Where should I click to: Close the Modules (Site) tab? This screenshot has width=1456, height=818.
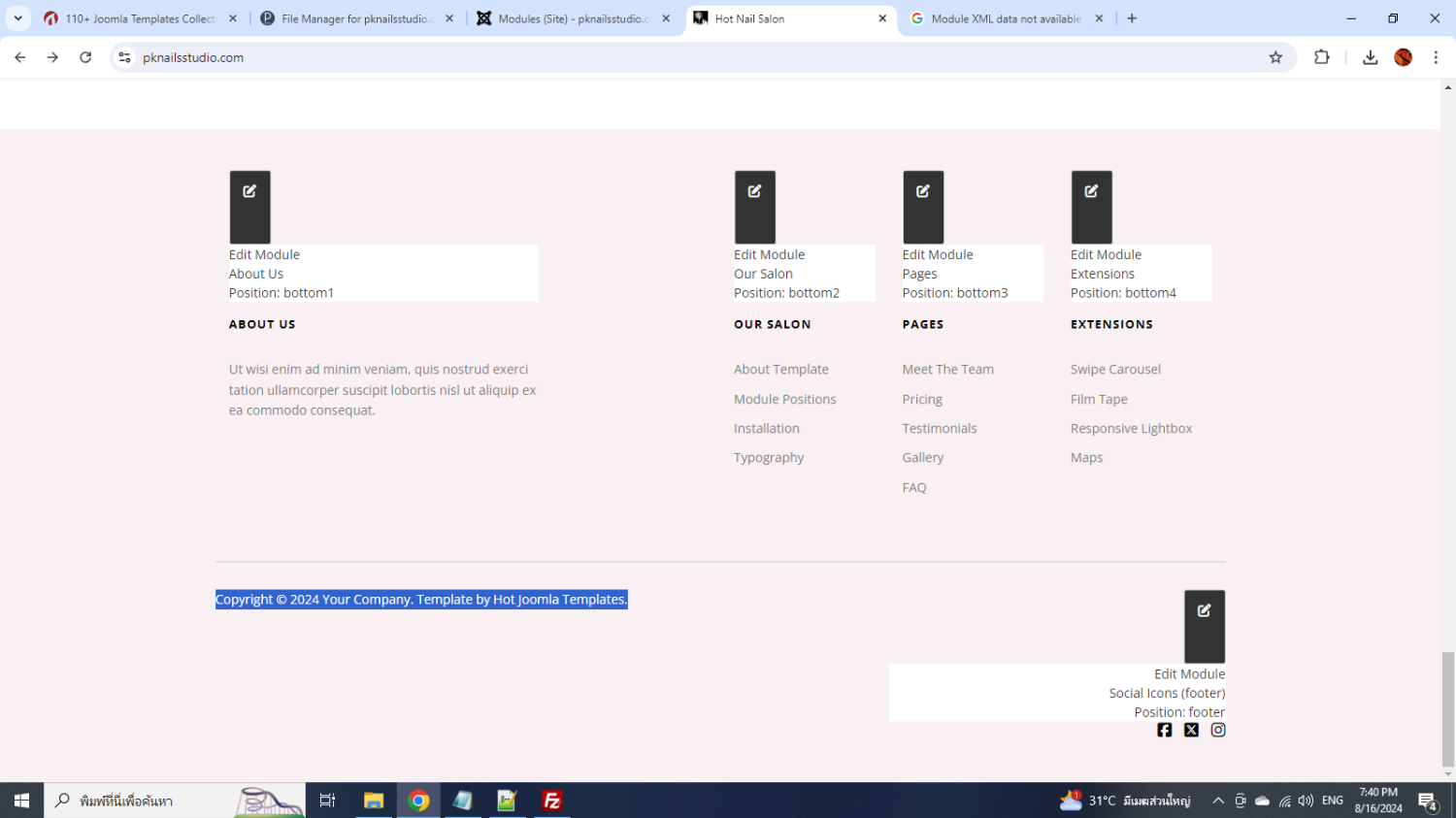pyautogui.click(x=666, y=18)
